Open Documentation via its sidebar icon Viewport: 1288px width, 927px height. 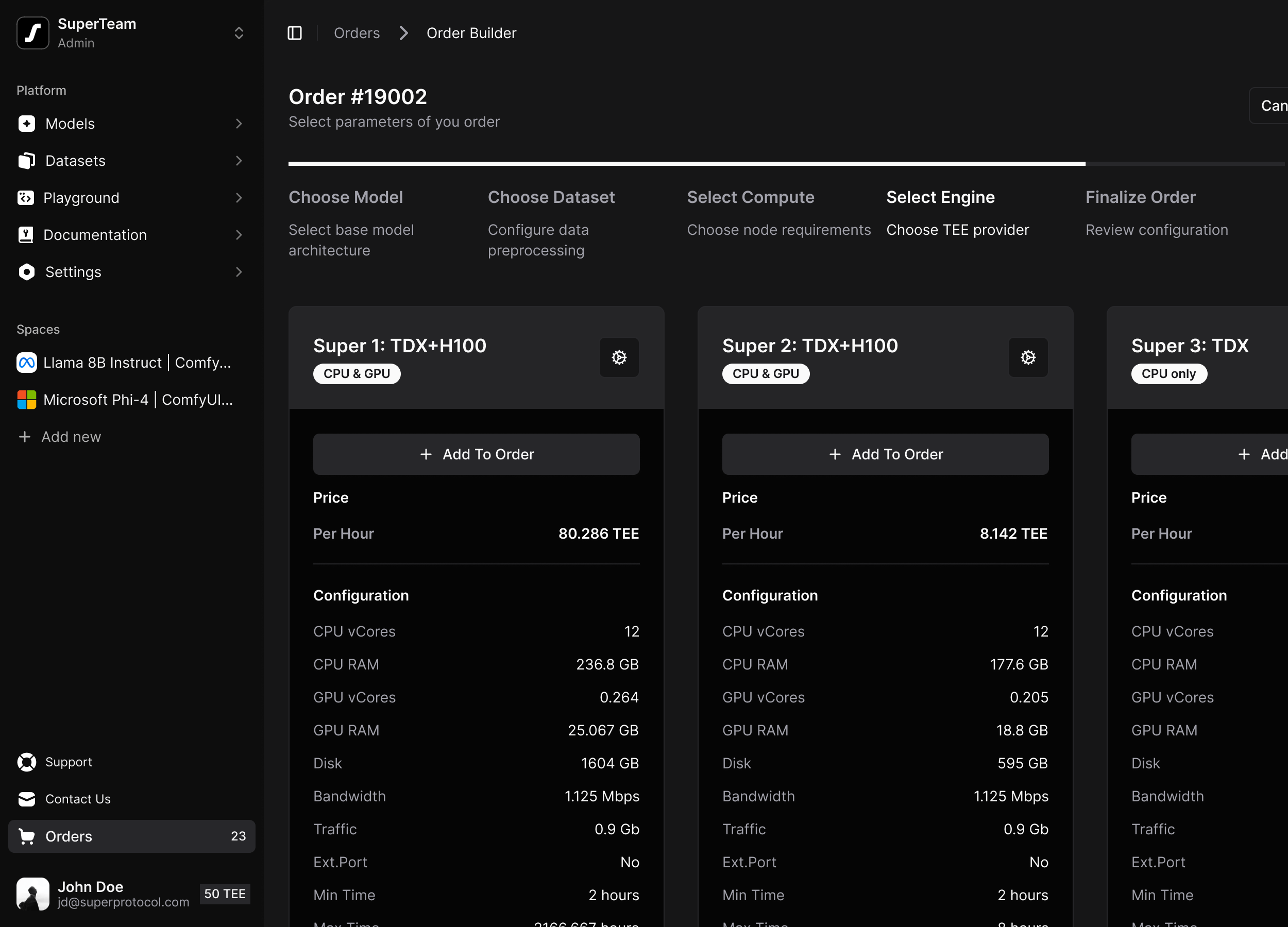(x=26, y=234)
